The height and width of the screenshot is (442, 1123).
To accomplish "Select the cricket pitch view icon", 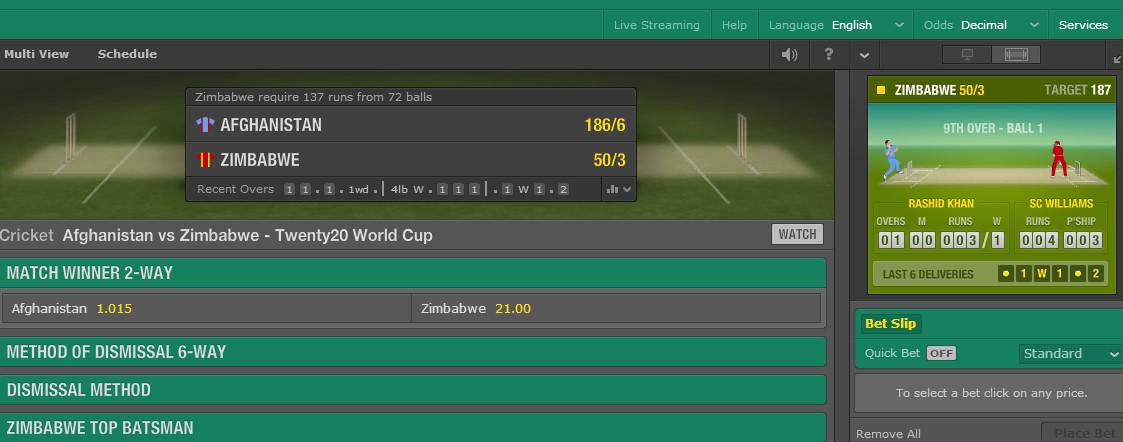I will 1015,55.
